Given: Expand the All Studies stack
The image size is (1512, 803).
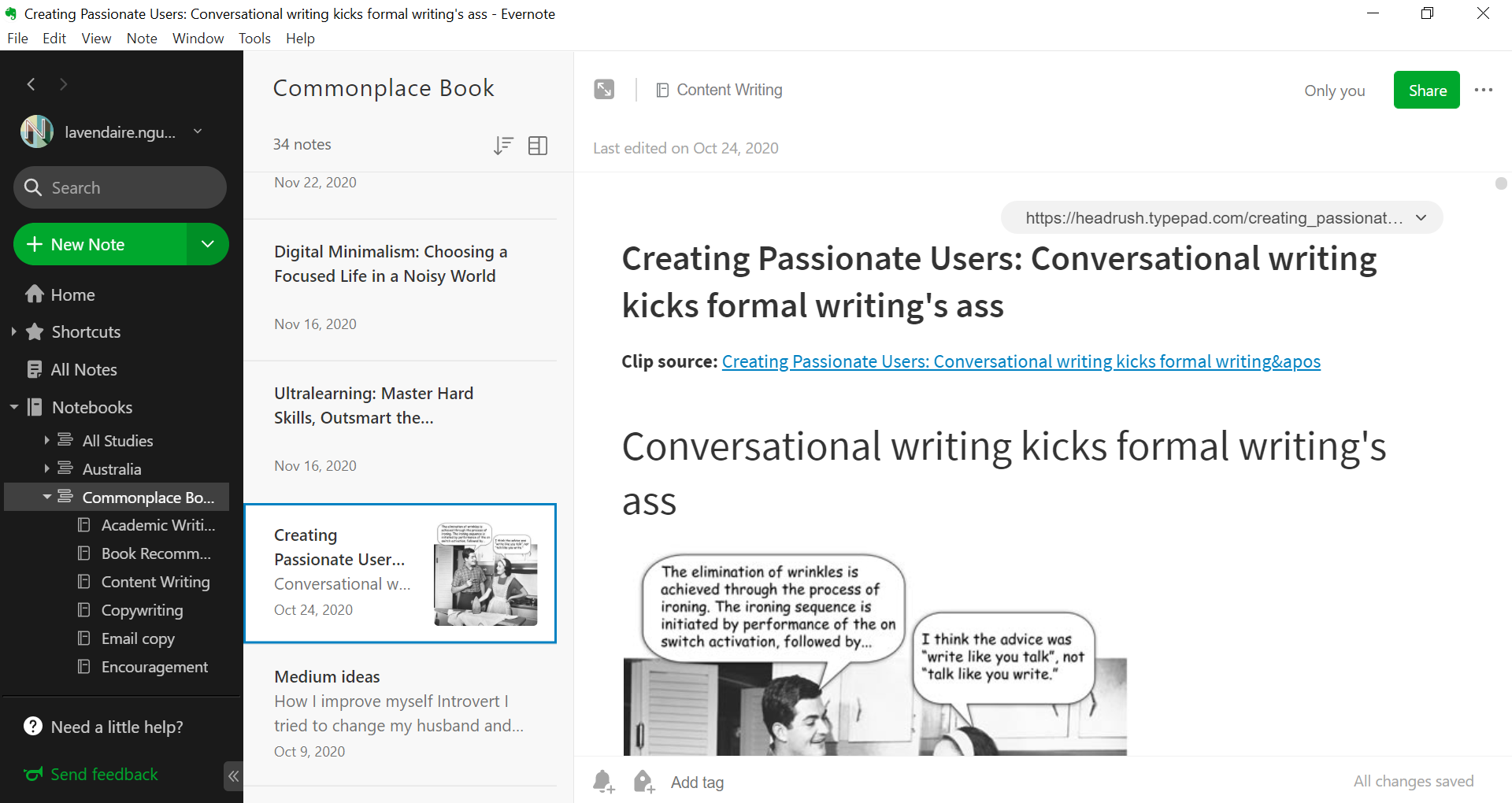Looking at the screenshot, I should pyautogui.click(x=46, y=440).
